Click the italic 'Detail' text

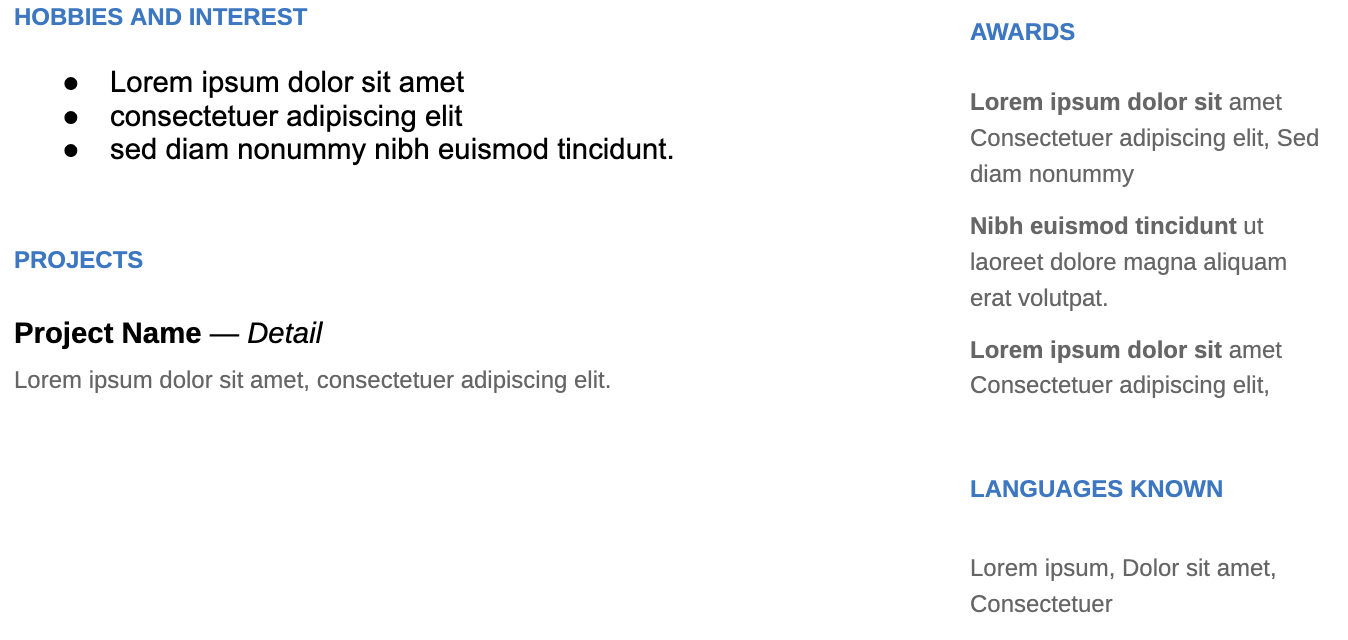tap(285, 333)
